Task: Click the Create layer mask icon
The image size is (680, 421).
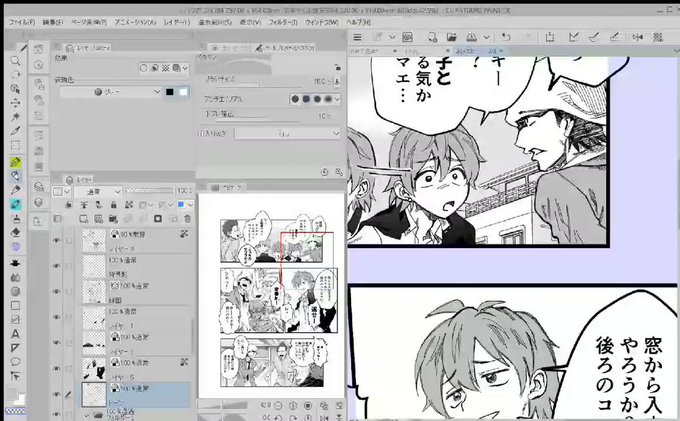Action: (x=158, y=219)
